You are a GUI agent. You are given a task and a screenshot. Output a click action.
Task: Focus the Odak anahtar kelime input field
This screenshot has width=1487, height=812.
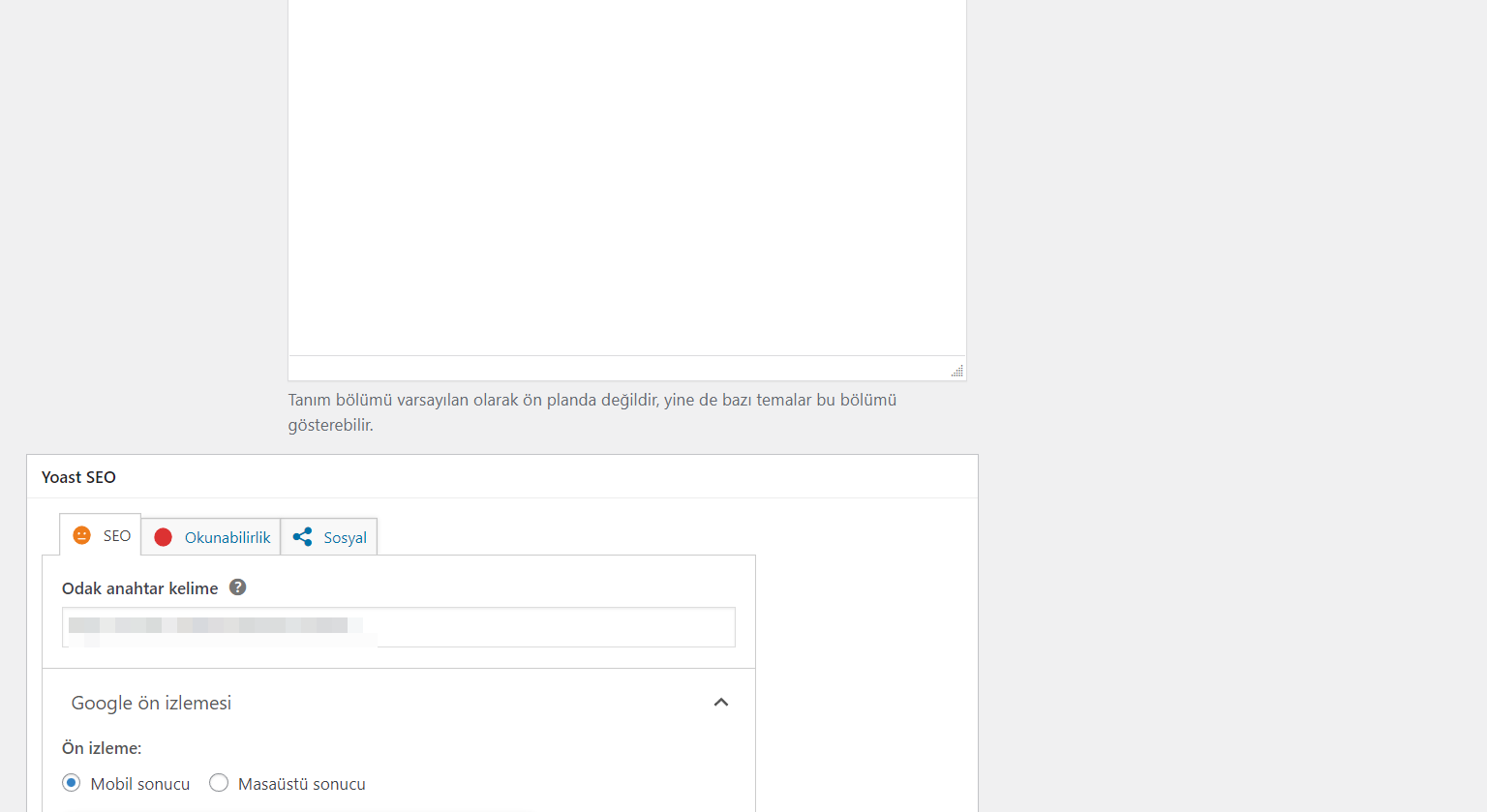(x=399, y=627)
